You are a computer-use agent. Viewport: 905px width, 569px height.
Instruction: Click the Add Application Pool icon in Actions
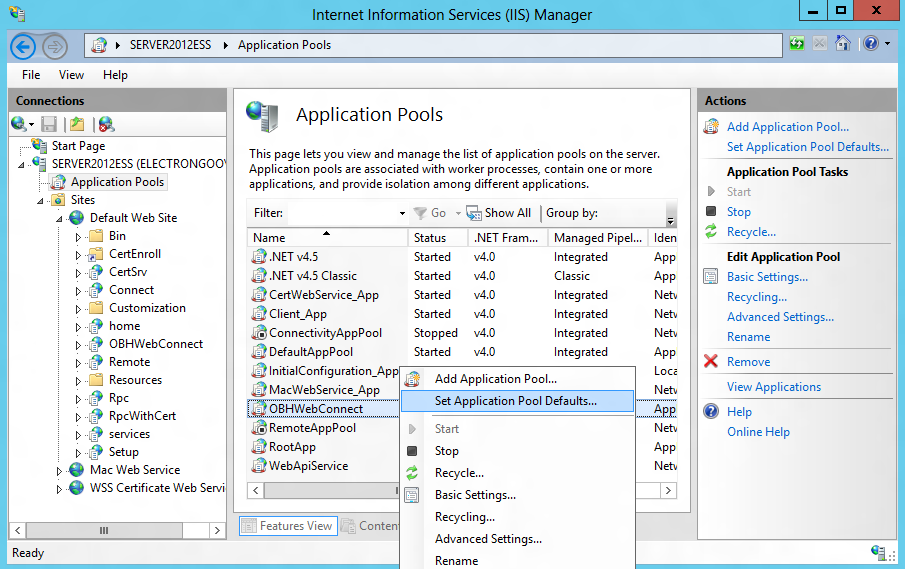point(711,126)
